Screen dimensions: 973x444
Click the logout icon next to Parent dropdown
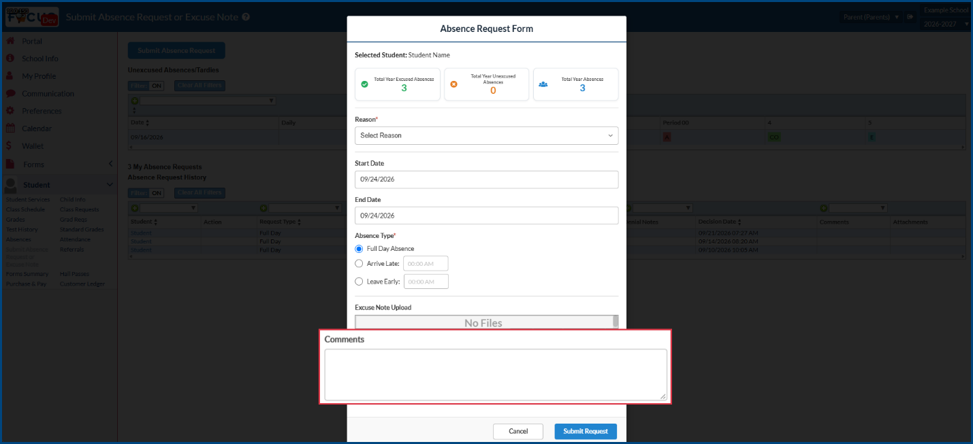(910, 17)
